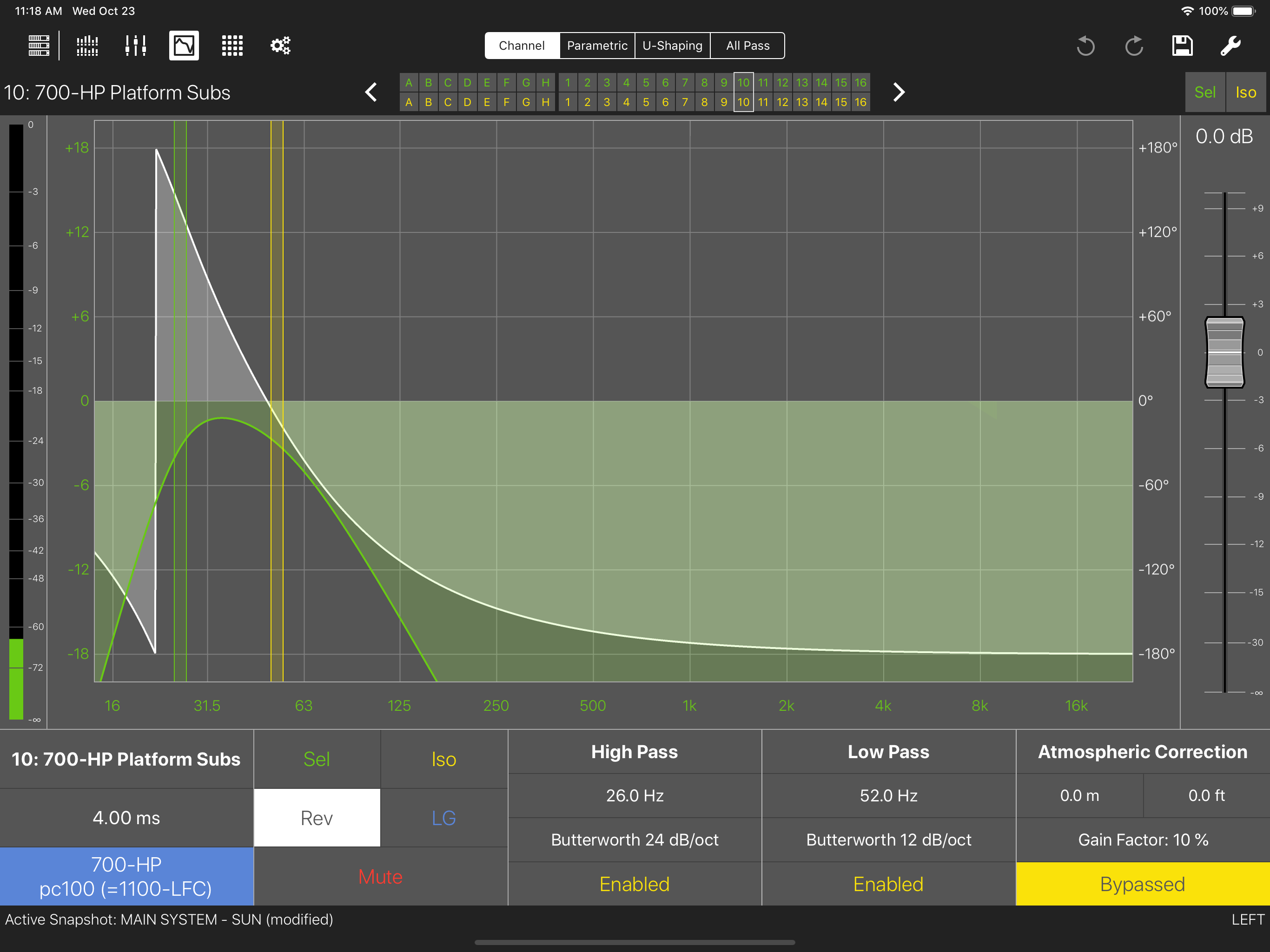This screenshot has height=952, width=1270.
Task: Click the level meter bar on left
Action: point(16,422)
